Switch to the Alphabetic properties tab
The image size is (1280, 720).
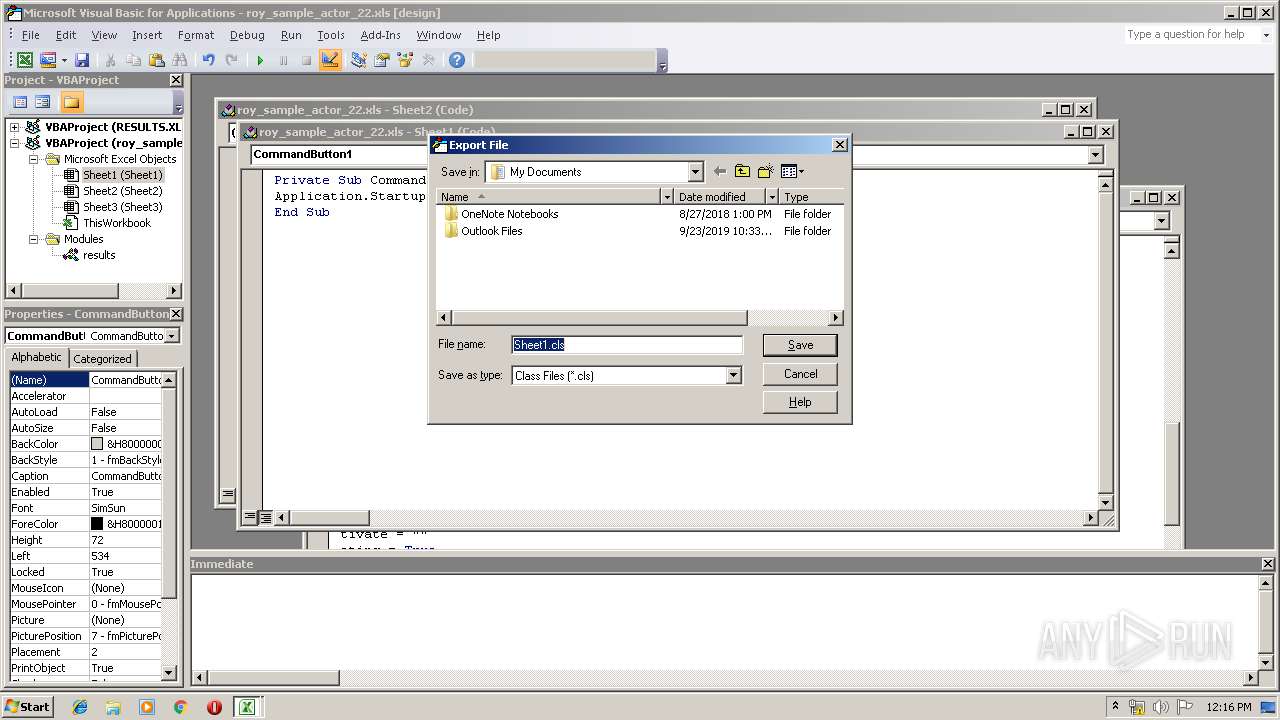tap(36, 357)
